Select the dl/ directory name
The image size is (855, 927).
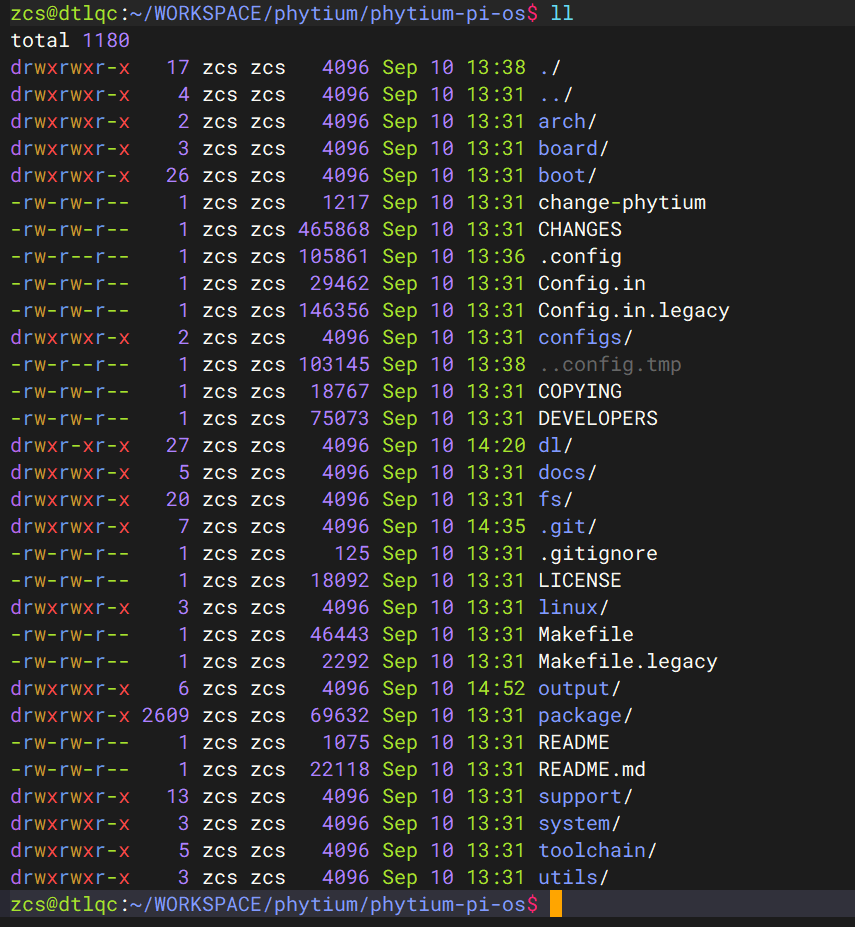[x=555, y=445]
